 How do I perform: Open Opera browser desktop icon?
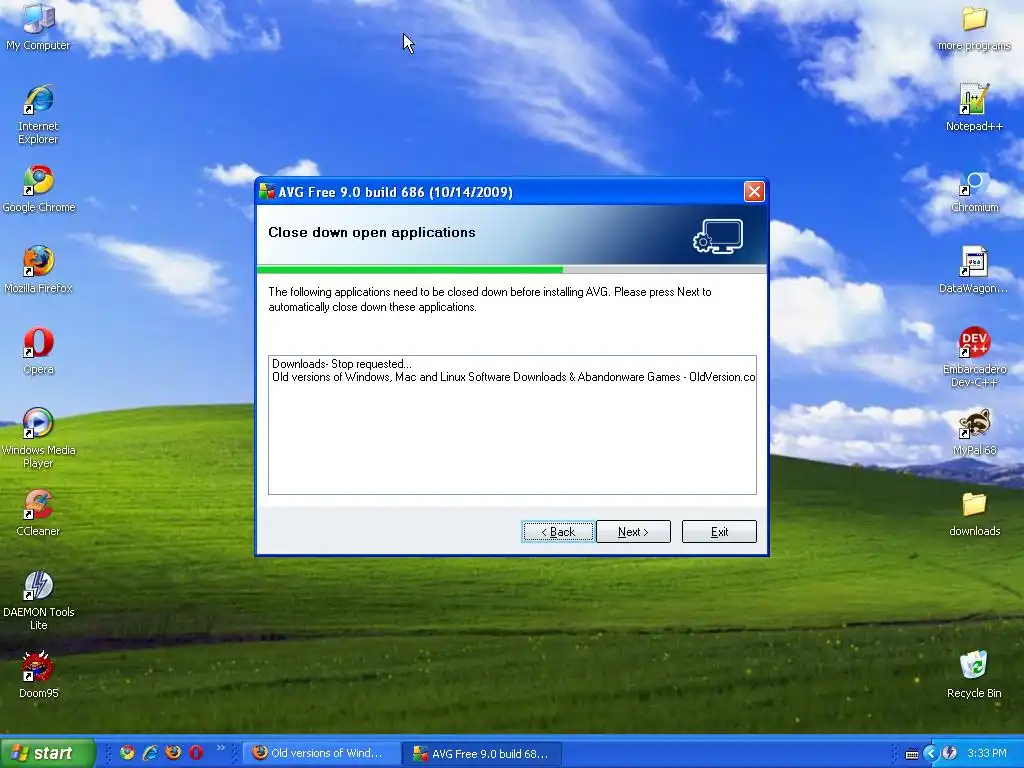coord(38,351)
